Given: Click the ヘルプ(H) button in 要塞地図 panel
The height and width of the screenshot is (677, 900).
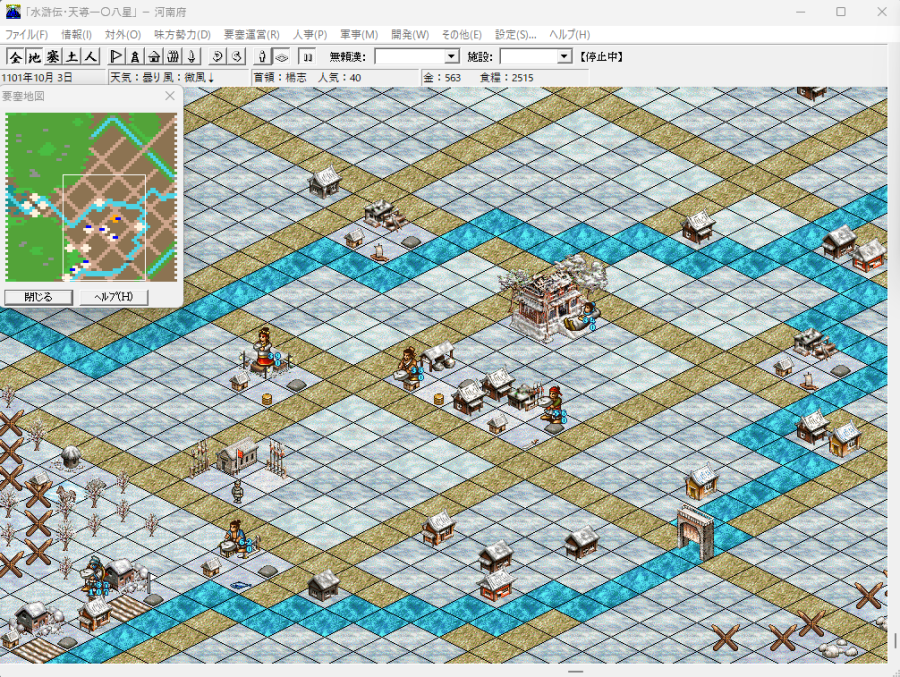Looking at the screenshot, I should click(x=113, y=297).
